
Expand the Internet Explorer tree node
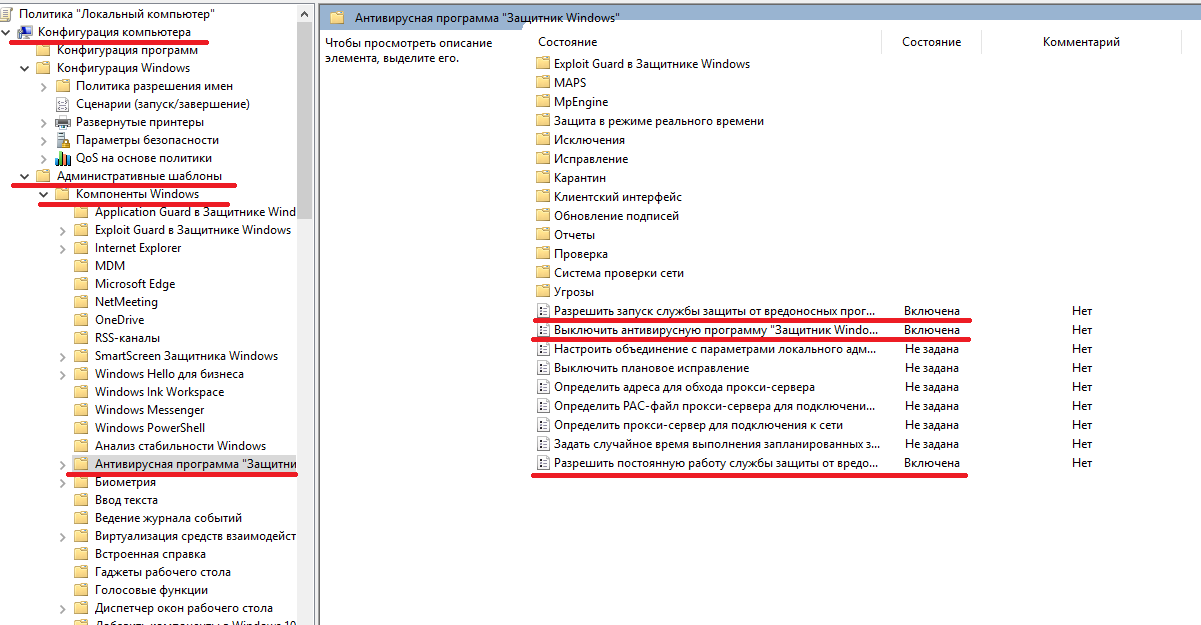(x=63, y=248)
